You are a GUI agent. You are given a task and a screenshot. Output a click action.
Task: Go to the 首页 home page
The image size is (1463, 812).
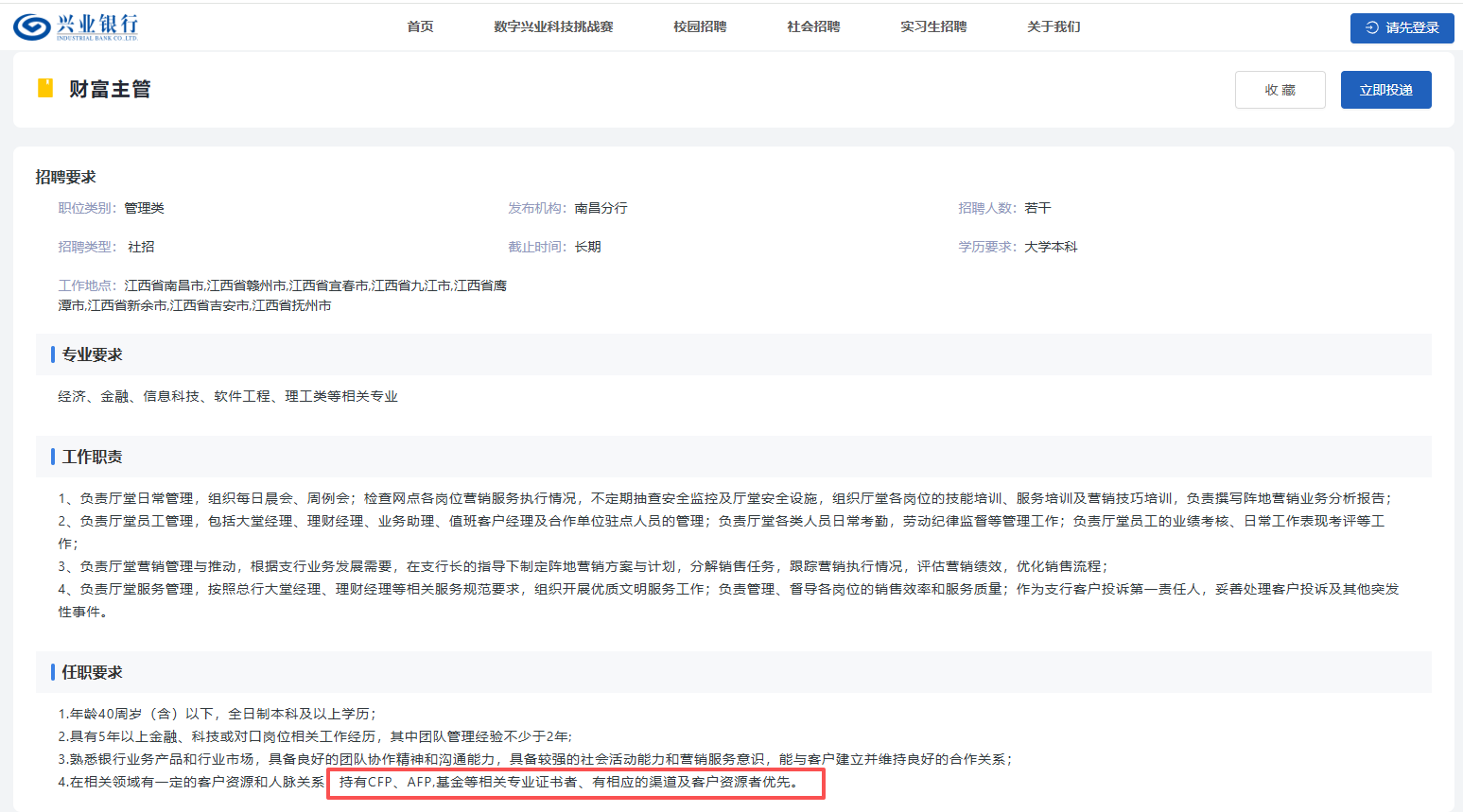click(x=420, y=26)
